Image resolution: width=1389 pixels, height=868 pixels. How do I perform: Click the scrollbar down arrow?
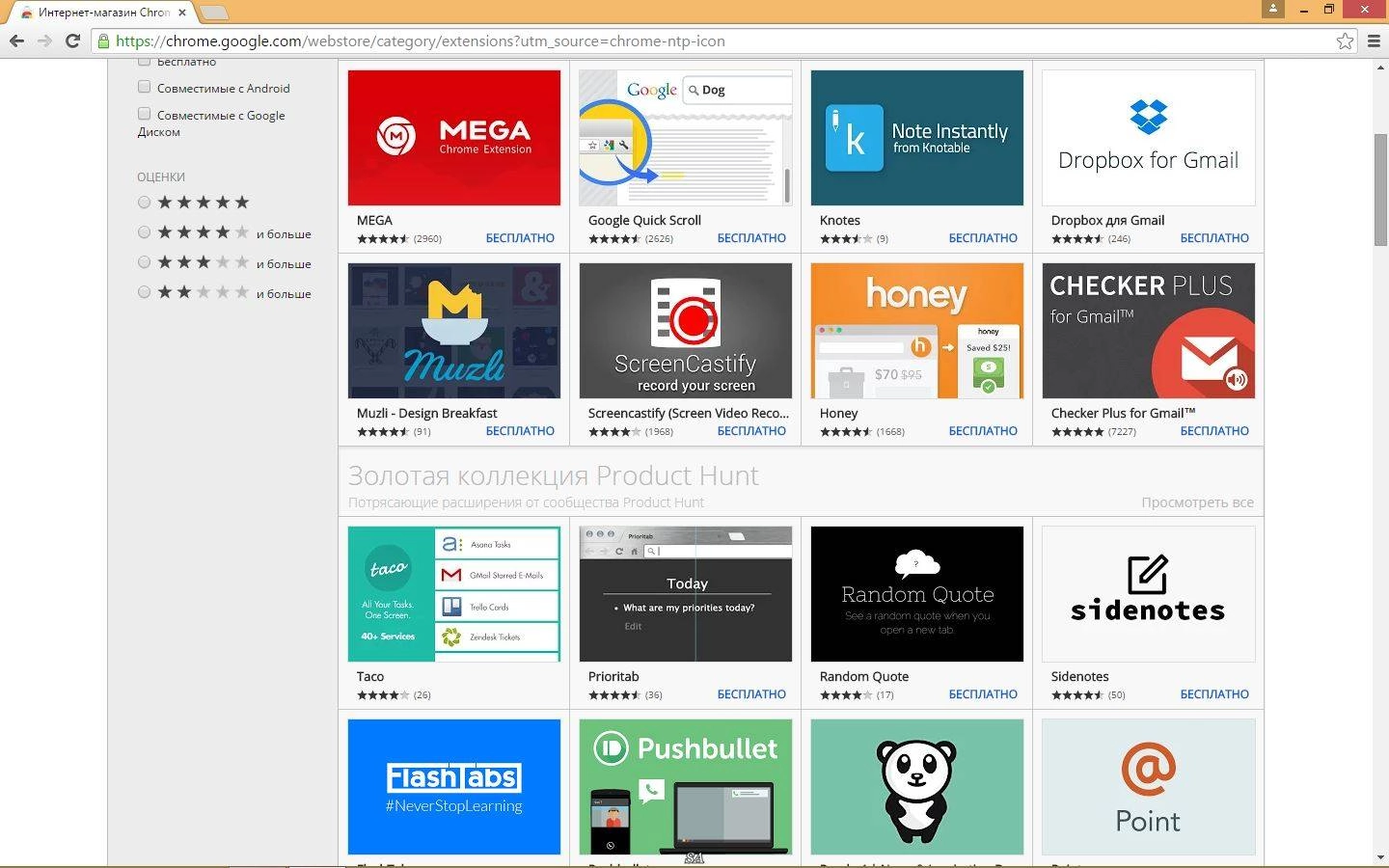point(1380,857)
